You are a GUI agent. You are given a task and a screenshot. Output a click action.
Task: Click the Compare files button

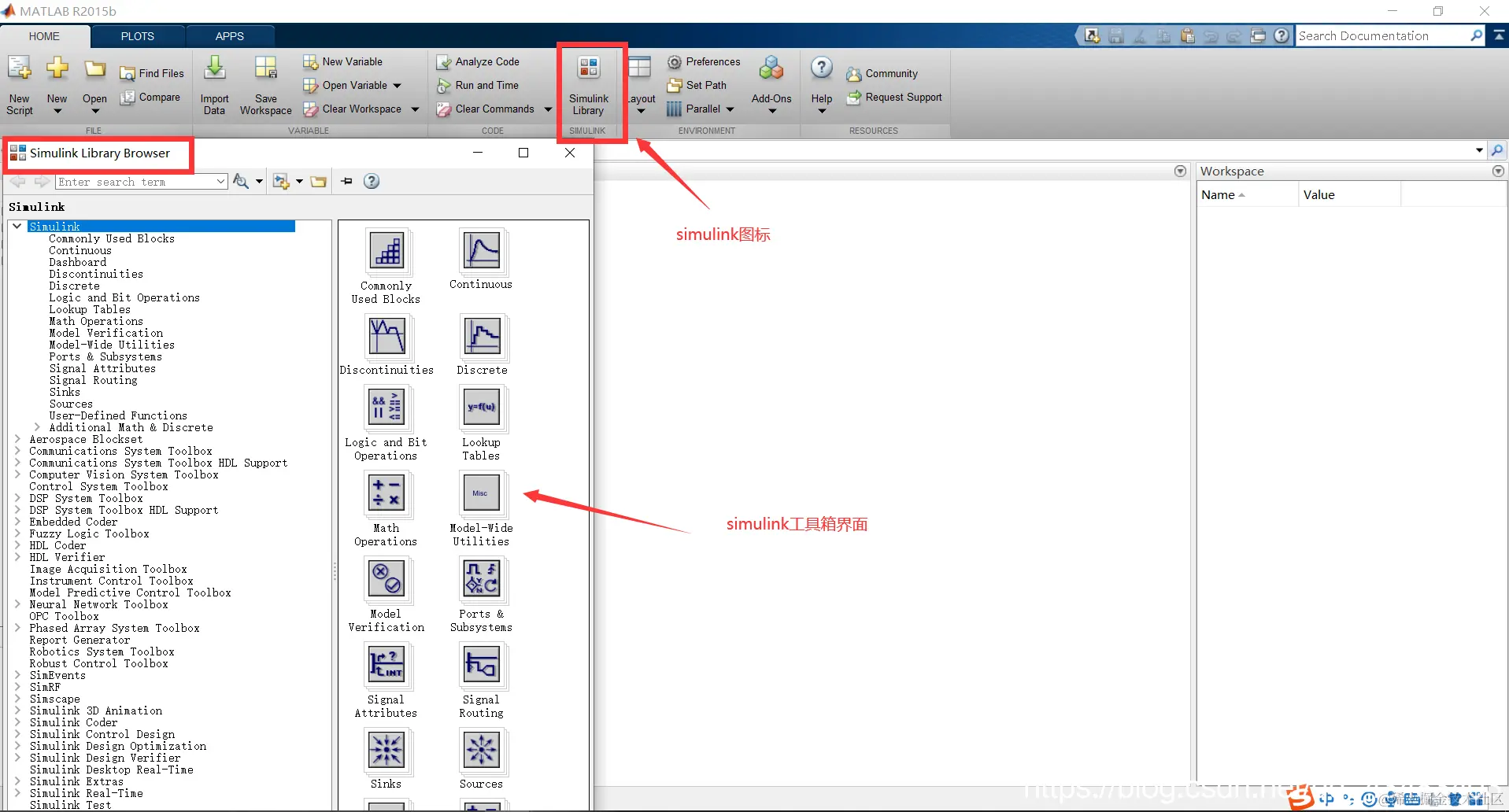click(x=150, y=97)
